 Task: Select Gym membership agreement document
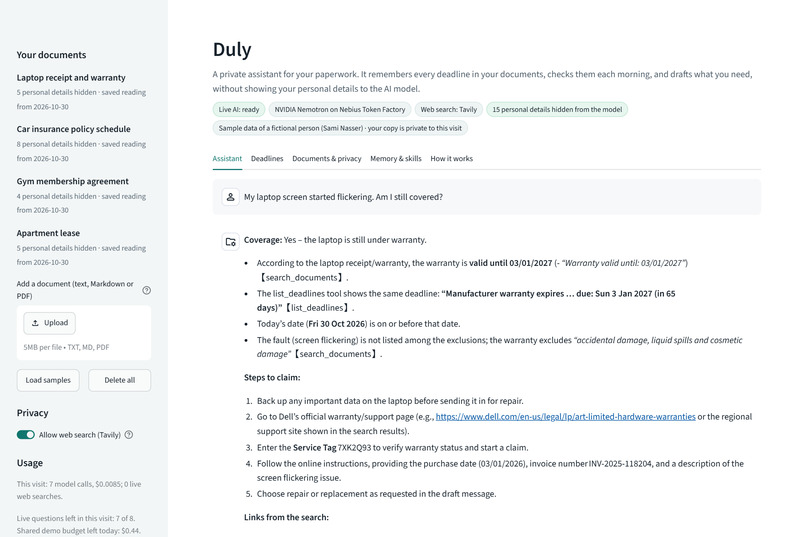(x=72, y=181)
